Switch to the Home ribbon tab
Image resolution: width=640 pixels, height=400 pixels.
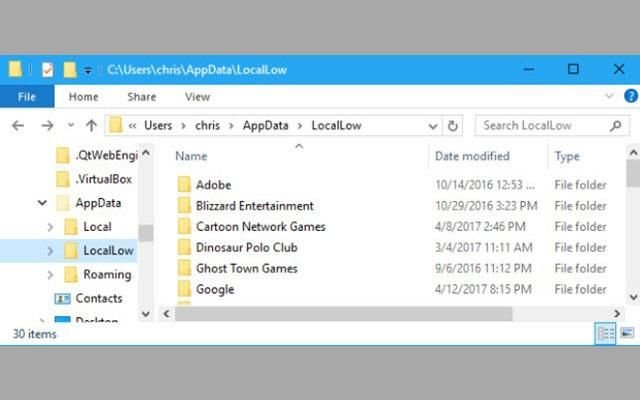pyautogui.click(x=83, y=97)
